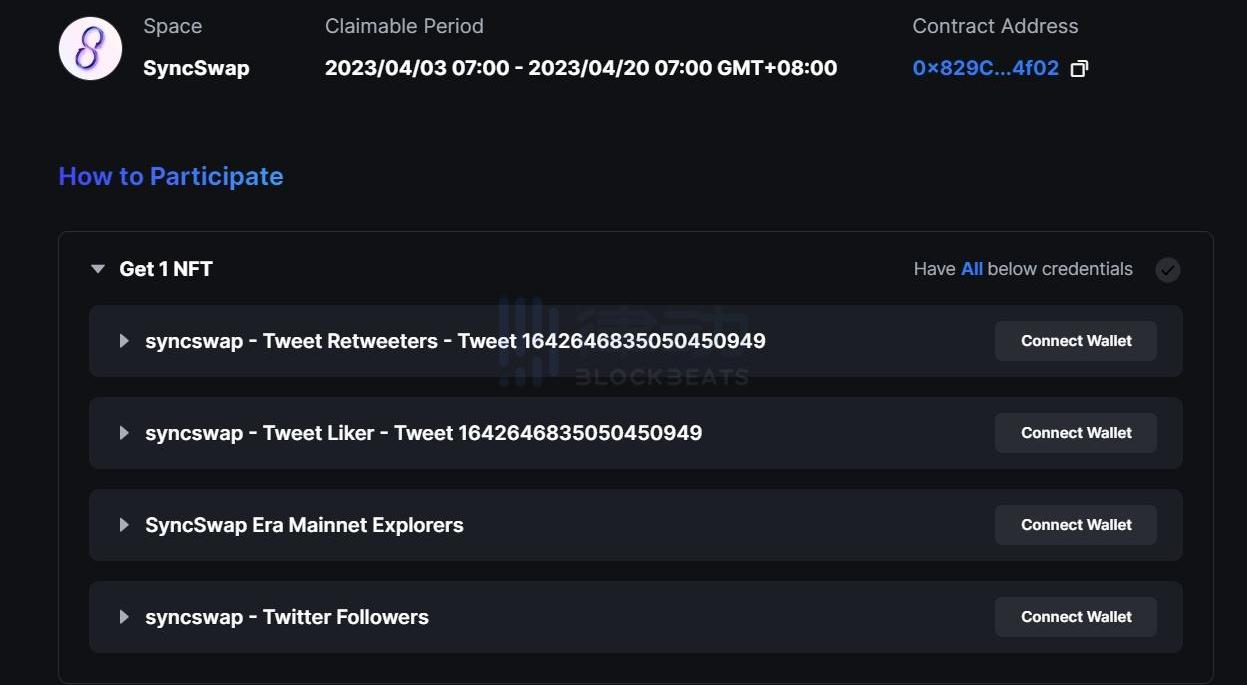Connect Wallet for Tweet Retweeters row
Image resolution: width=1247 pixels, height=685 pixels.
(1076, 341)
